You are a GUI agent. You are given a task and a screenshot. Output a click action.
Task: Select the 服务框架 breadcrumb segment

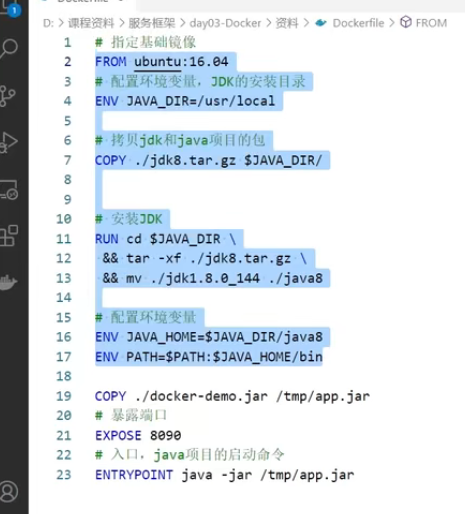(x=152, y=23)
